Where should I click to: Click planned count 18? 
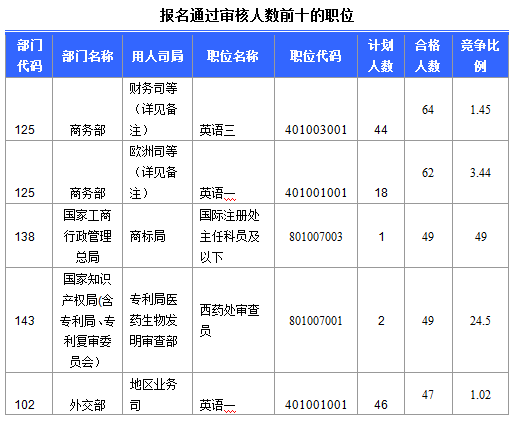[x=381, y=193]
